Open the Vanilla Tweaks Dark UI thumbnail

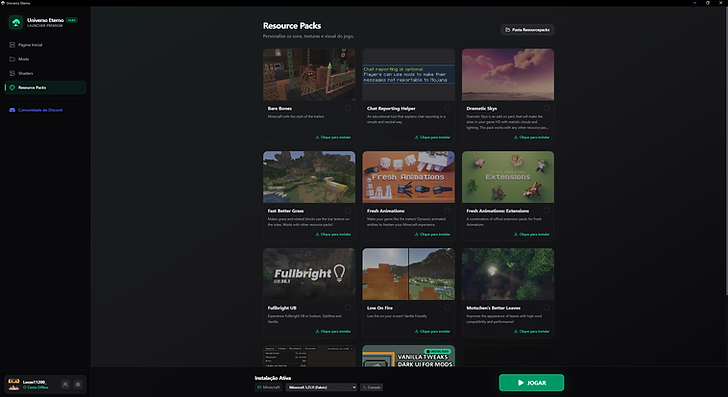pyautogui.click(x=409, y=356)
